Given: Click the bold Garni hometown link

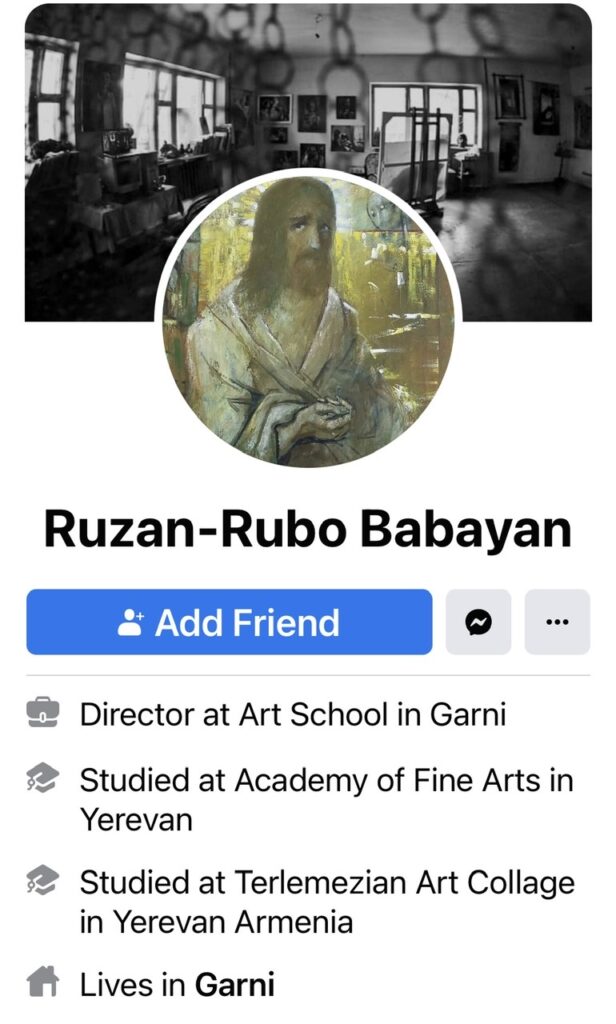Looking at the screenshot, I should tap(235, 984).
